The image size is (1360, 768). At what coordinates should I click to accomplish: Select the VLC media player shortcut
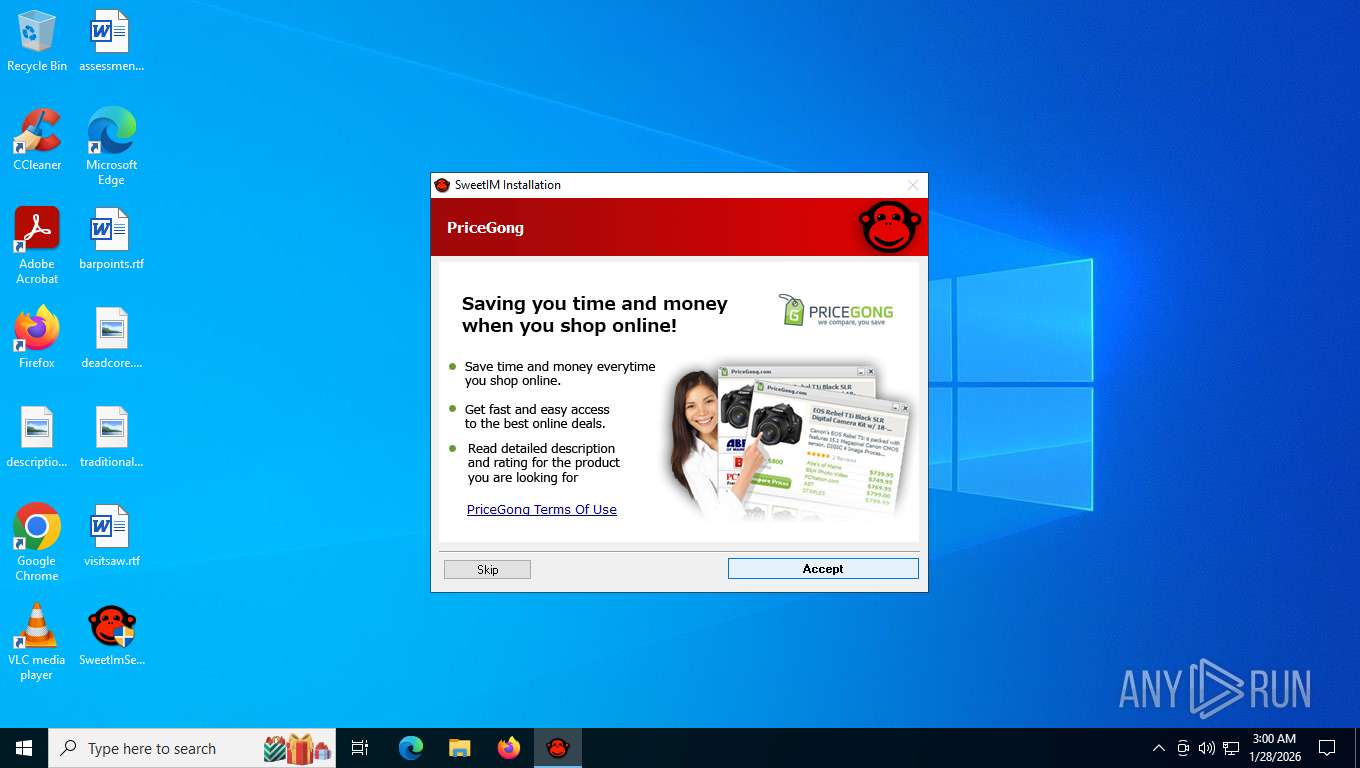pyautogui.click(x=37, y=642)
